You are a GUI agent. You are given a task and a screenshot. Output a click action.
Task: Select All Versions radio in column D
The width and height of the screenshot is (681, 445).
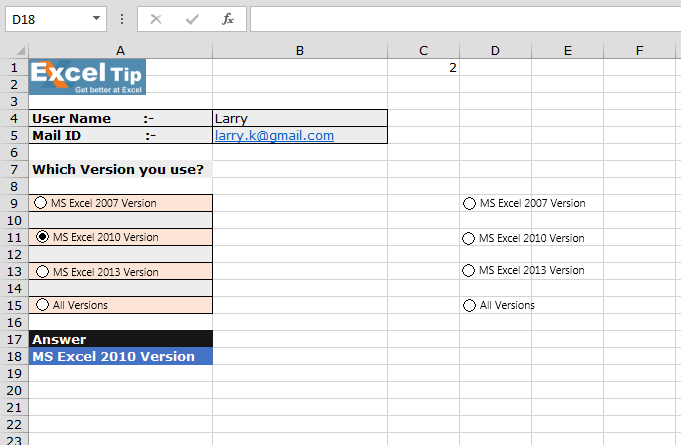(469, 305)
